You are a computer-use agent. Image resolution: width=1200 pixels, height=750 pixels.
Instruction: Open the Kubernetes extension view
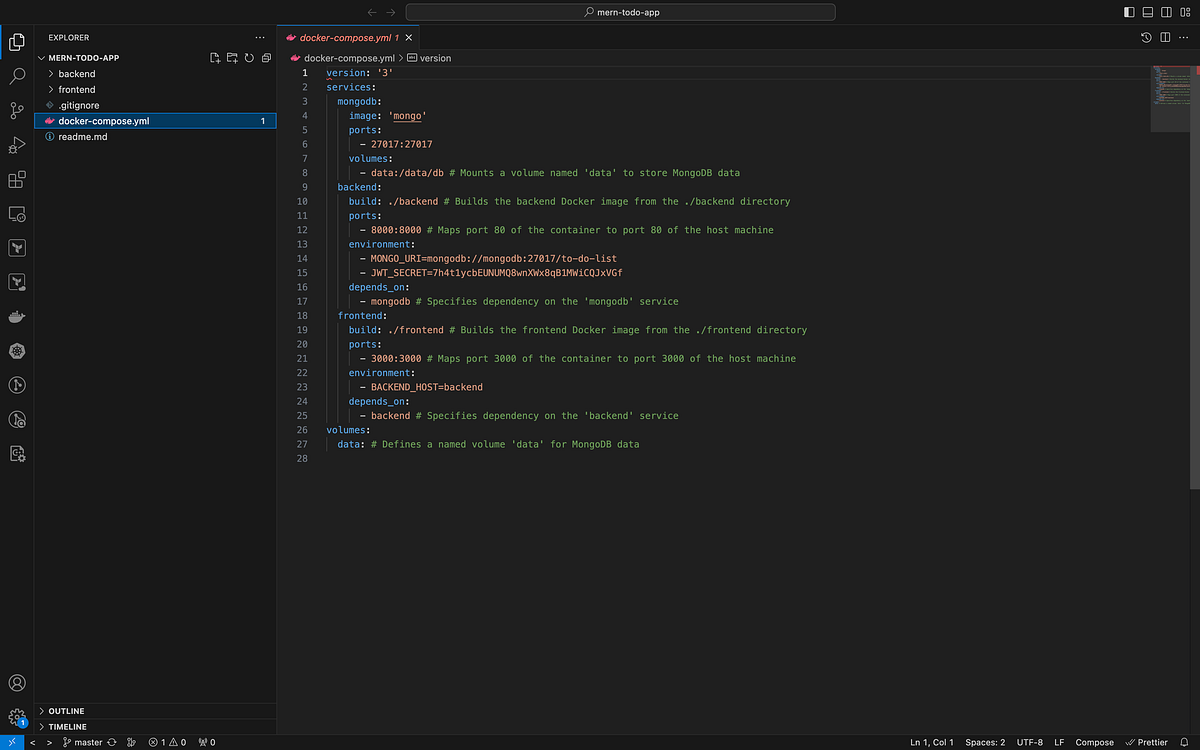point(16,351)
